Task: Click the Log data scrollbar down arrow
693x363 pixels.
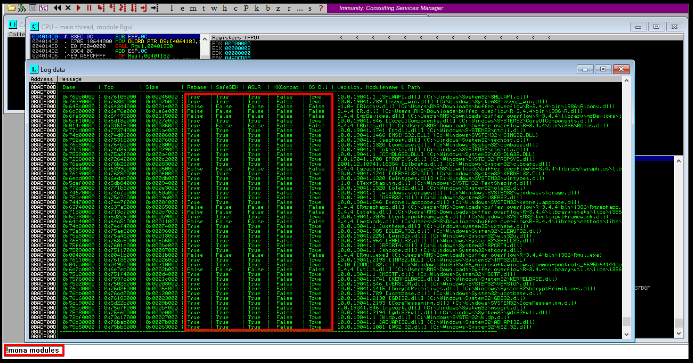Action: point(626,335)
